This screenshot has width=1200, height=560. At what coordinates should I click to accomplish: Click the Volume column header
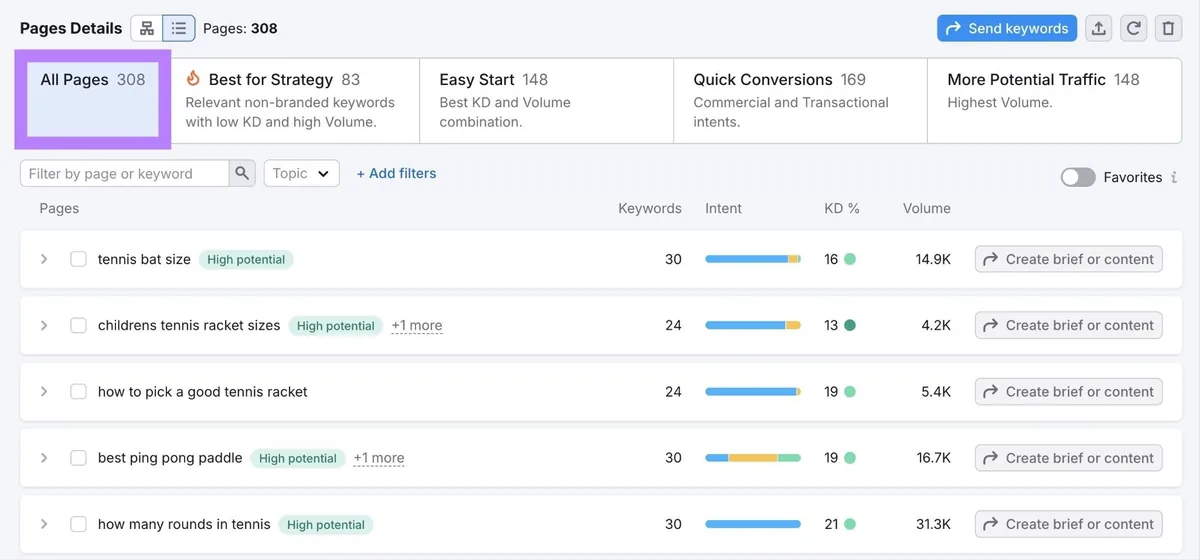927,208
